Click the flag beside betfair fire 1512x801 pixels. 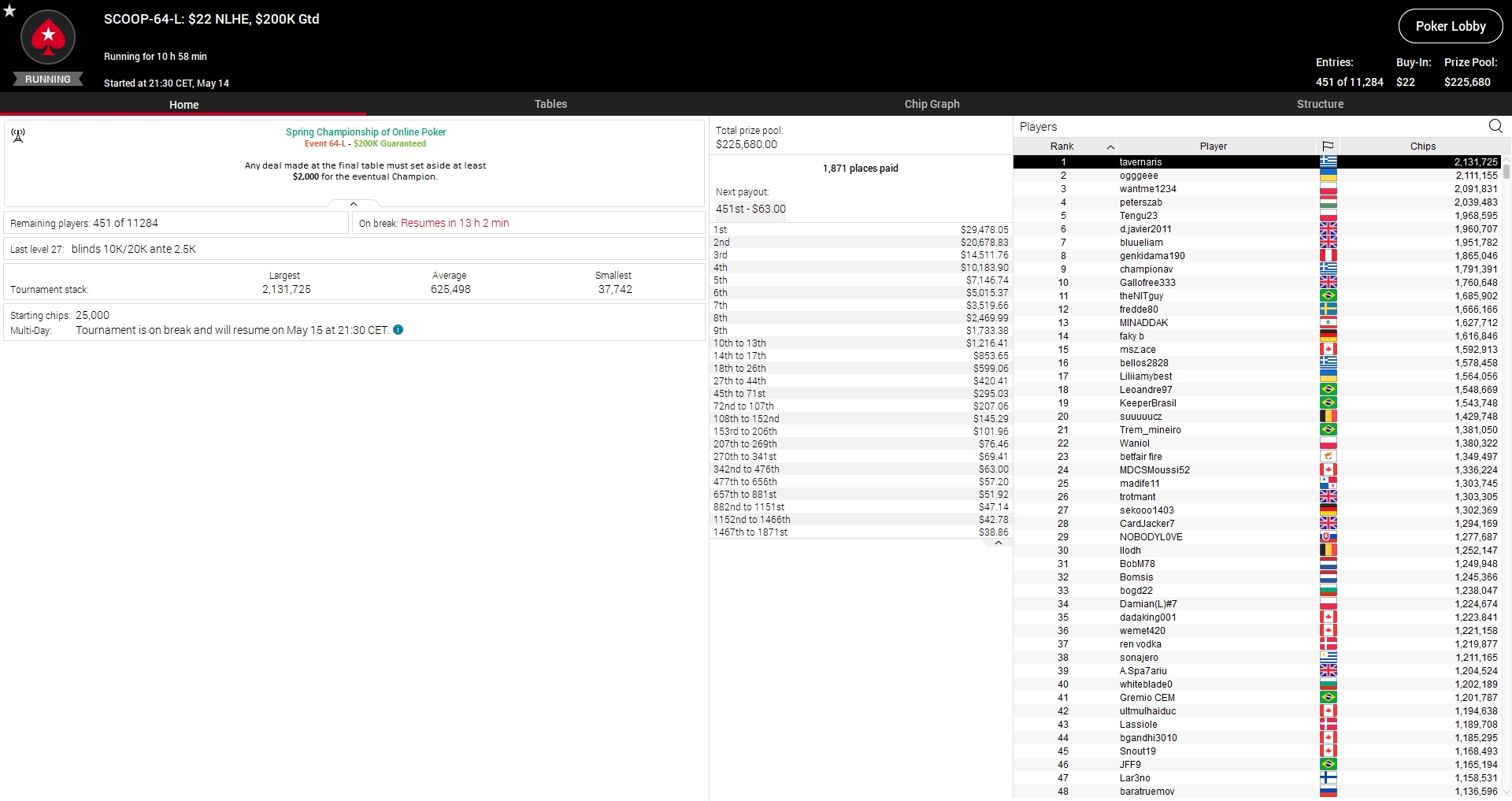coord(1329,456)
